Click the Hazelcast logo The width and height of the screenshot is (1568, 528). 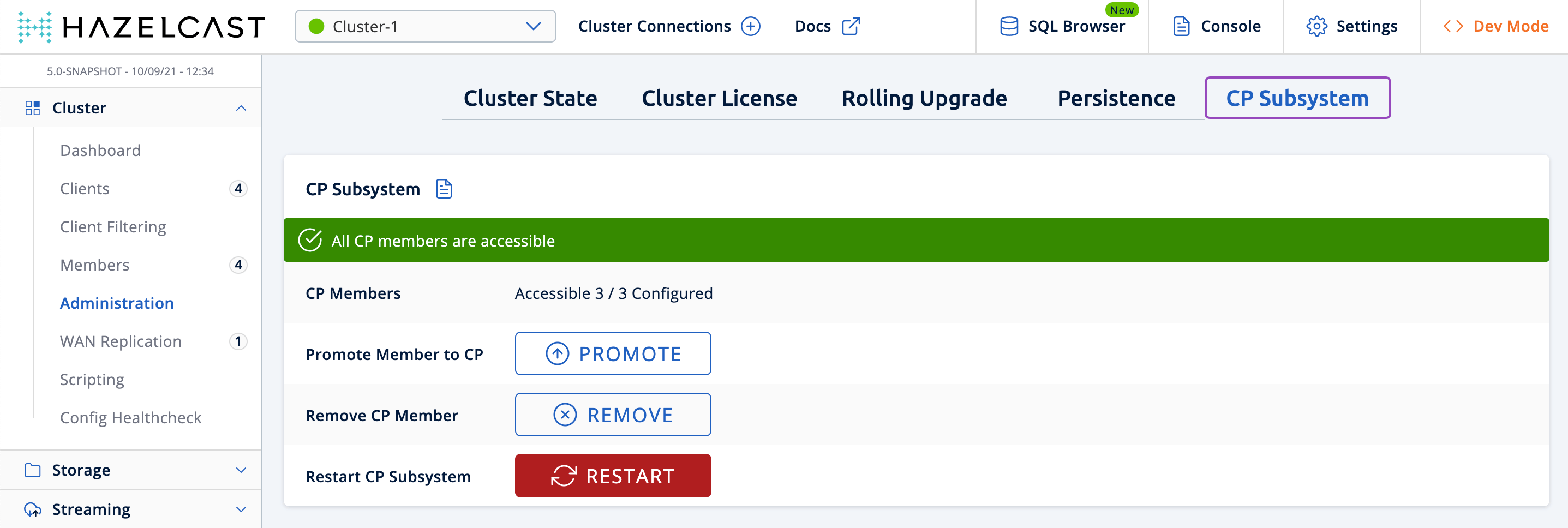[141, 27]
